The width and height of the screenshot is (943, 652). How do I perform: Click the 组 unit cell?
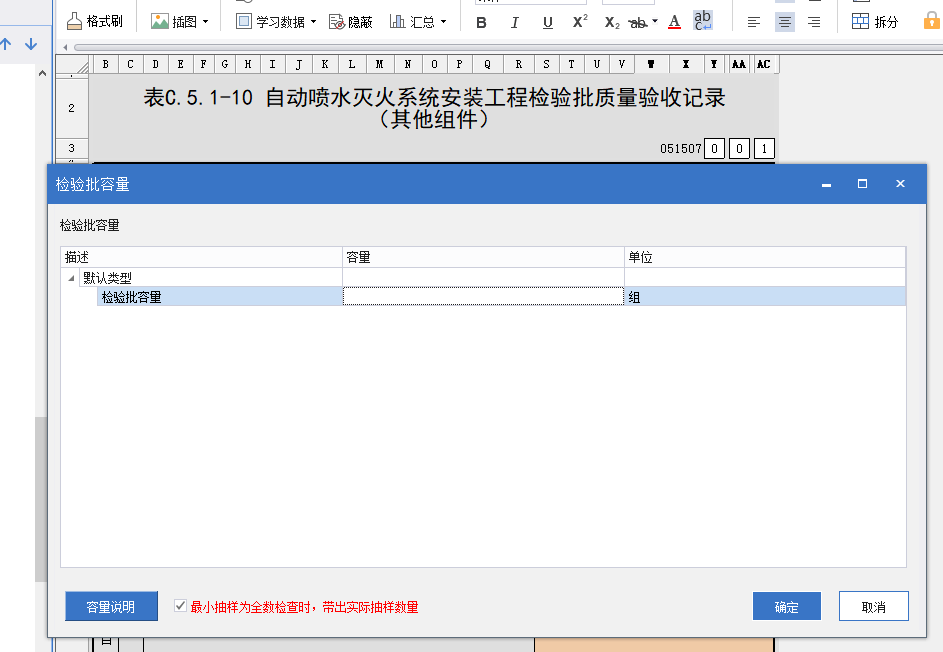click(x=764, y=297)
